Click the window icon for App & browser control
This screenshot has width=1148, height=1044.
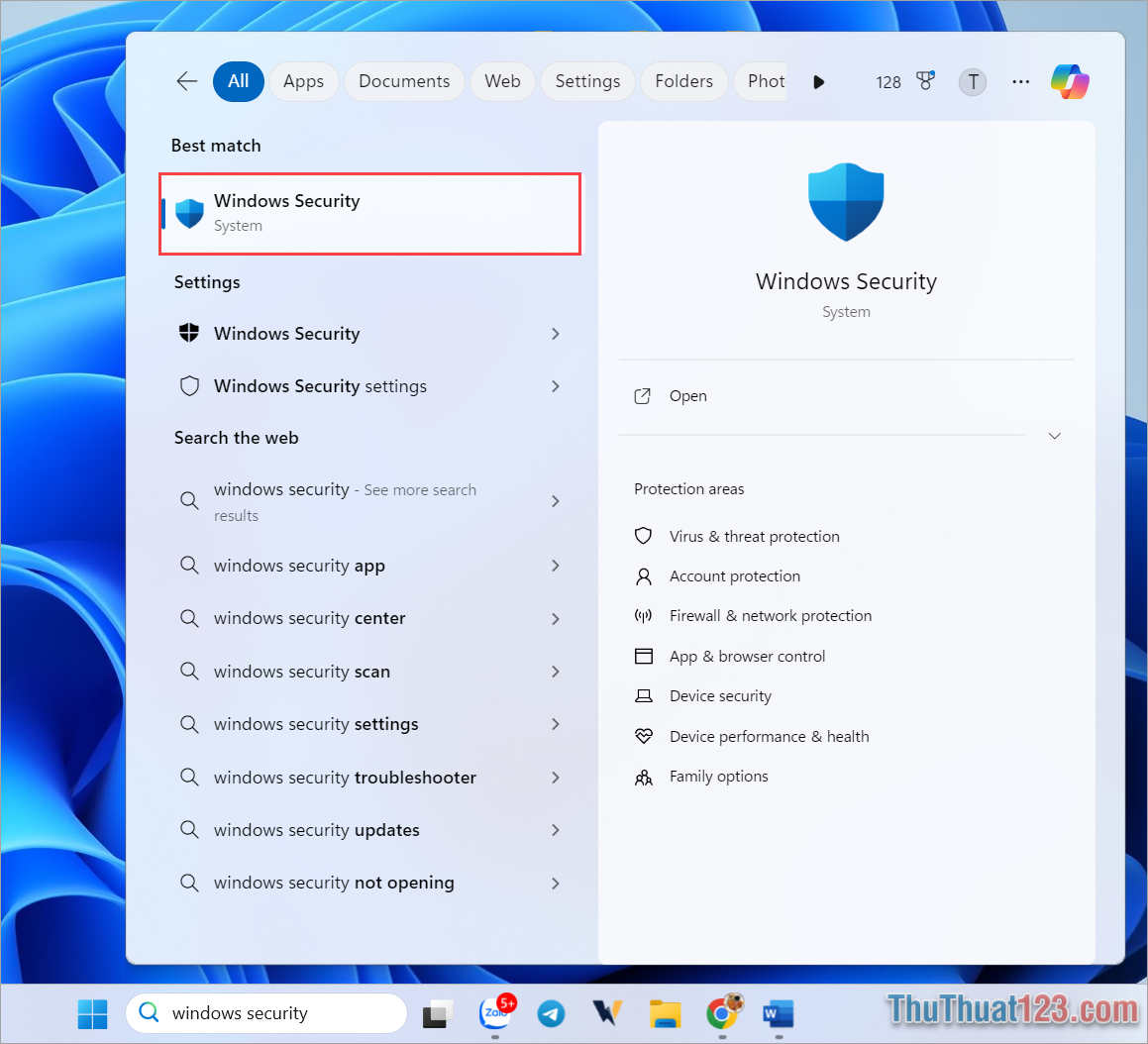643,656
